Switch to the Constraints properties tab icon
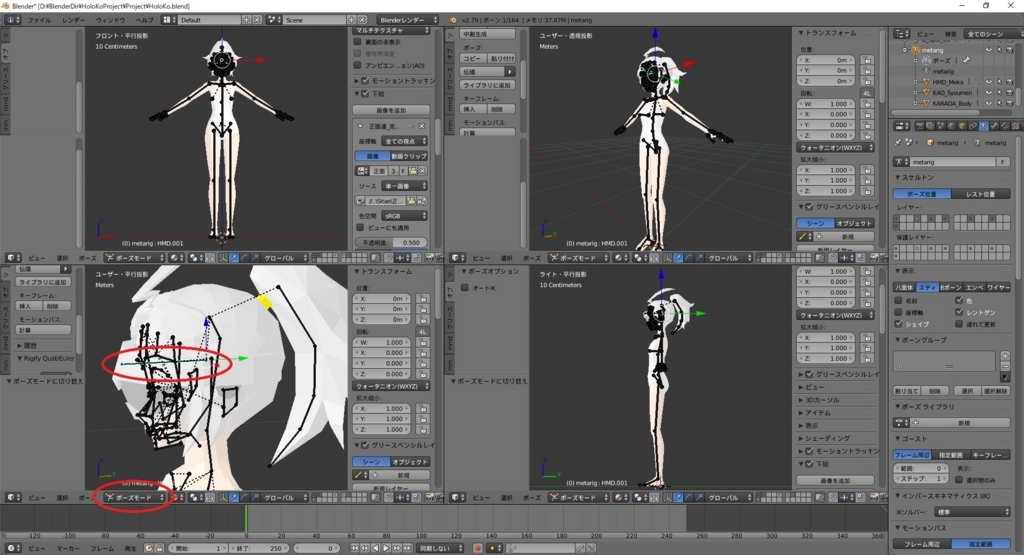 coord(972,126)
